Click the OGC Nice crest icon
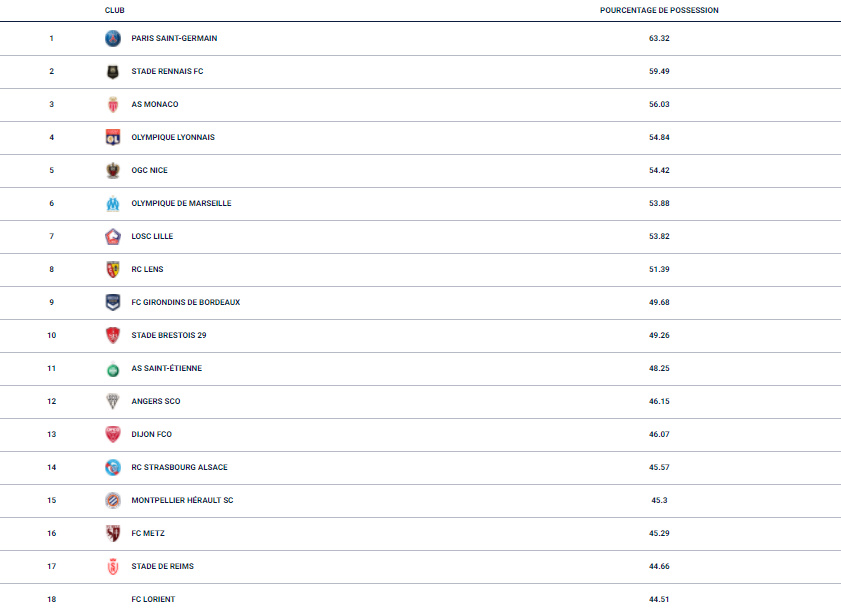 [x=113, y=170]
